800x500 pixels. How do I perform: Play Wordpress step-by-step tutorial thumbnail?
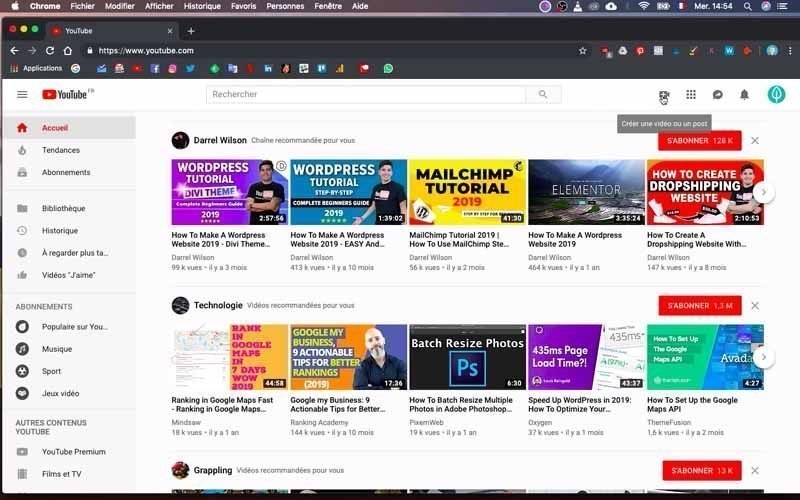click(348, 192)
